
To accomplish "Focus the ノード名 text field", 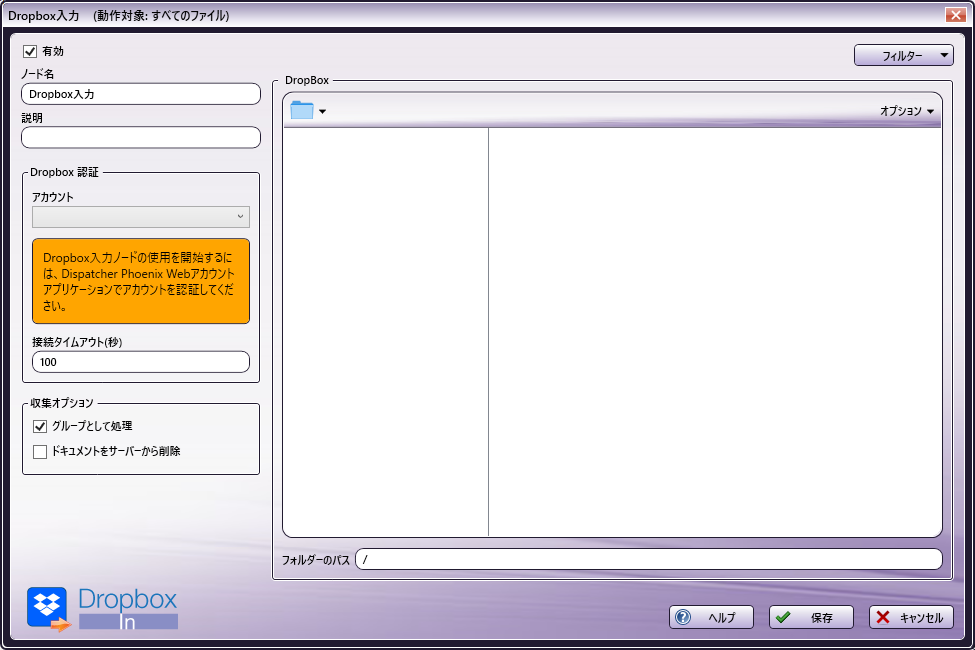I will pos(141,94).
